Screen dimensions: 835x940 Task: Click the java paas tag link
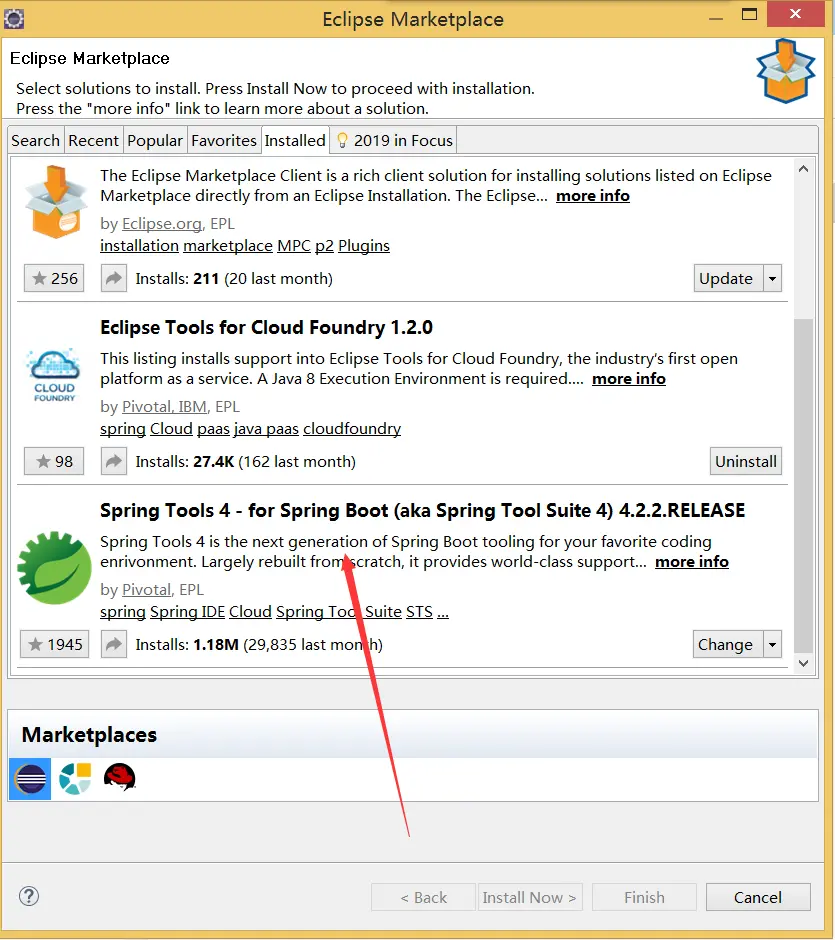[266, 429]
